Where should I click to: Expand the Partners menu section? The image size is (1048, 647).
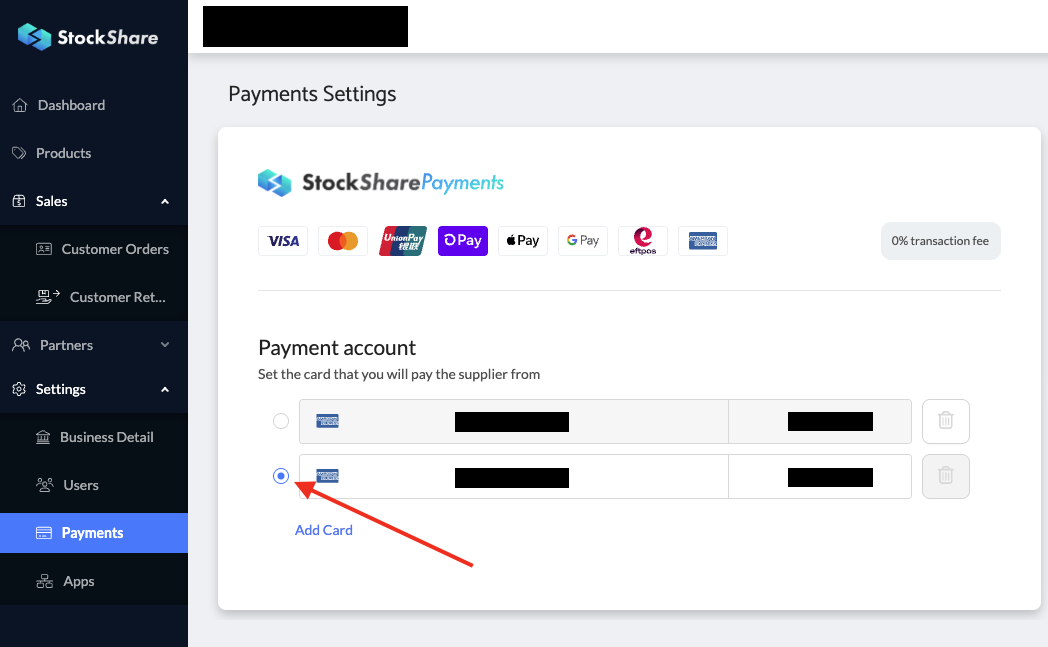click(x=165, y=345)
